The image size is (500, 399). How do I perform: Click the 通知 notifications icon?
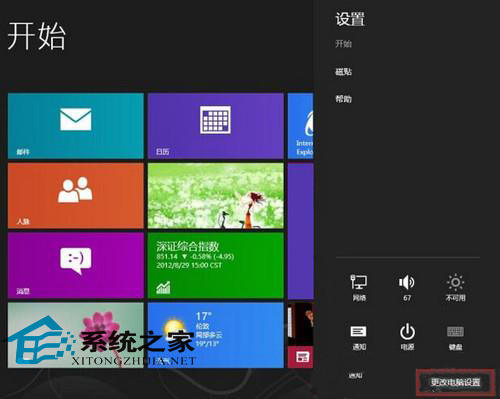click(359, 337)
